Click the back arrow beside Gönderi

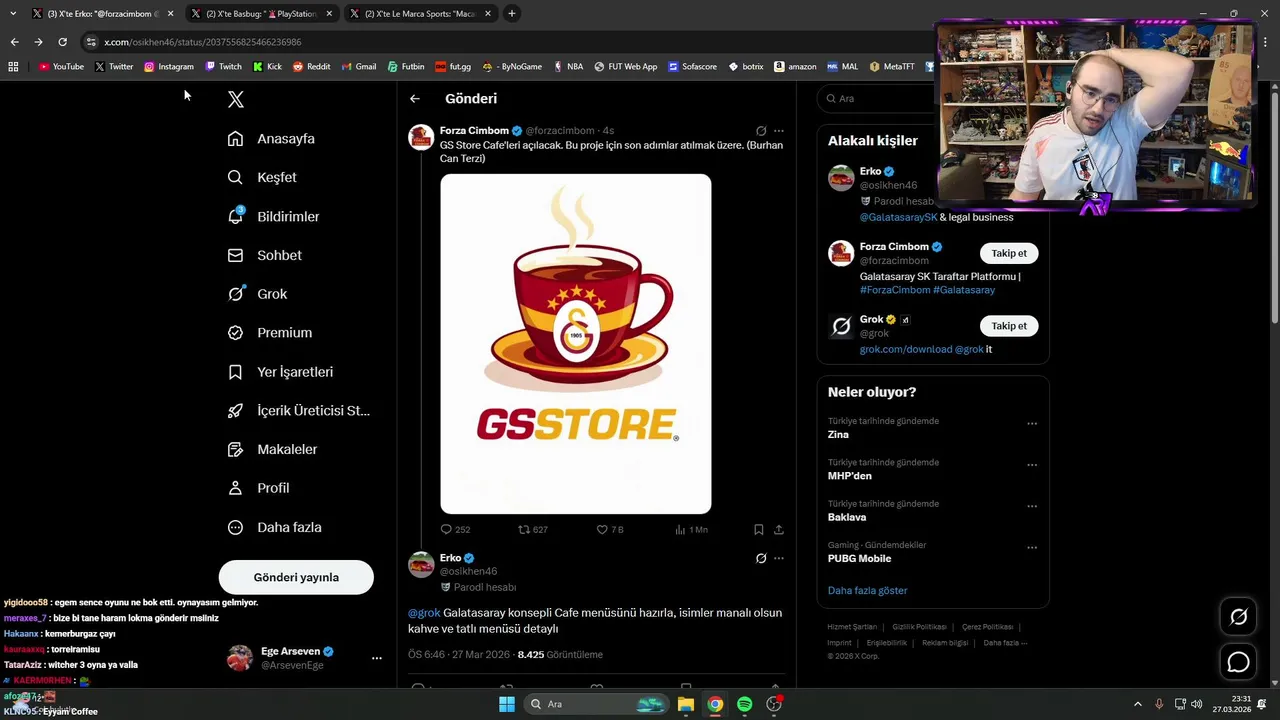tap(415, 98)
